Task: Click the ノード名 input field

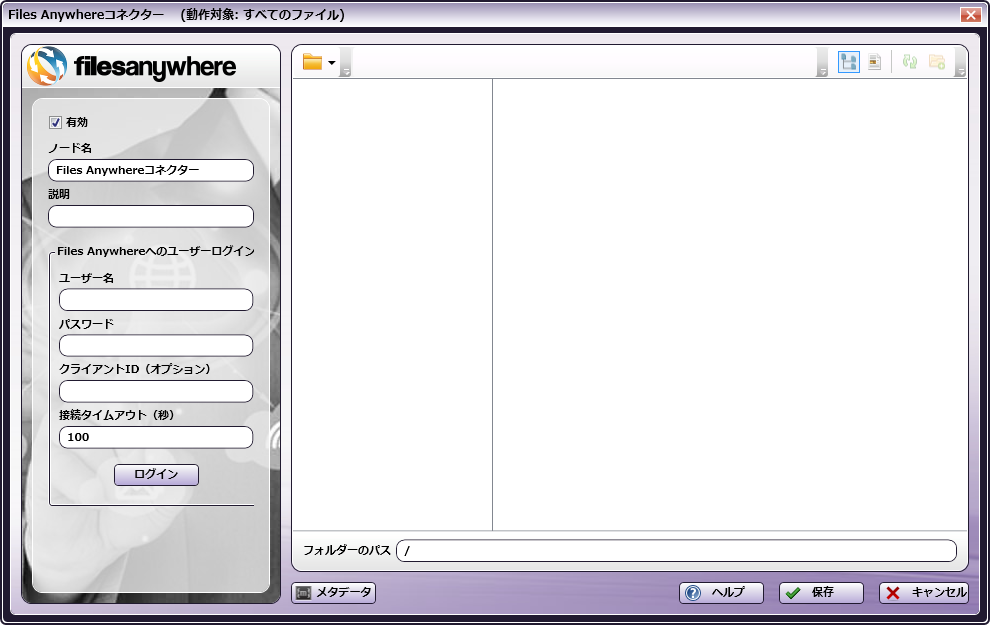Action: (x=151, y=170)
